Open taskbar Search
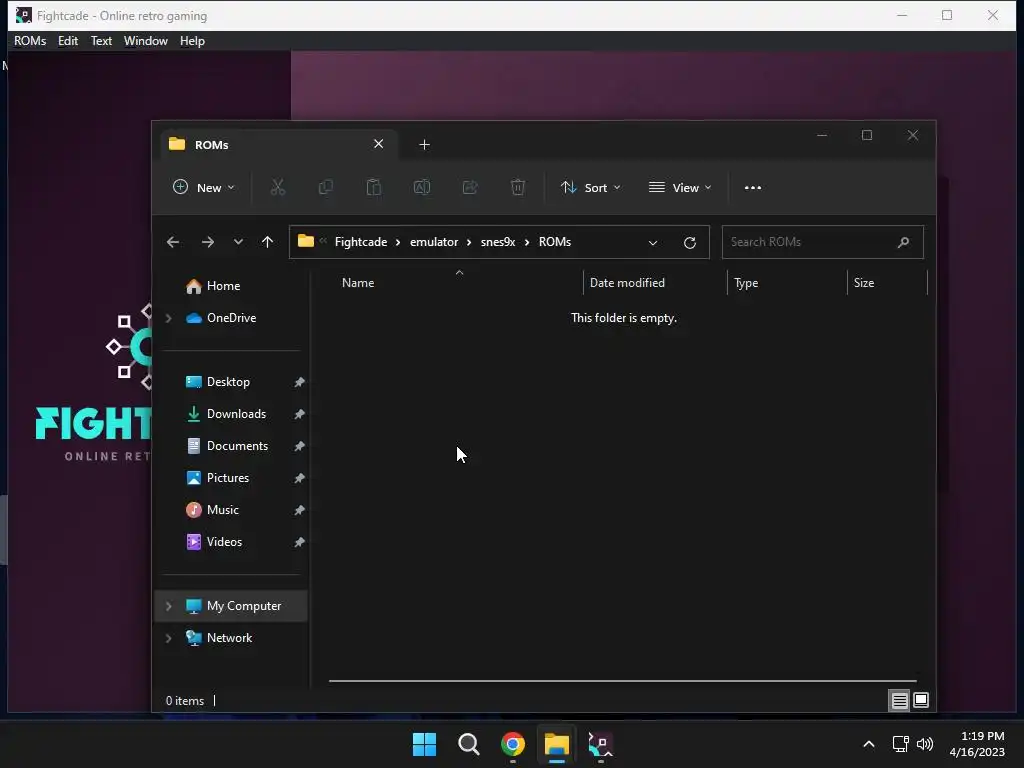Screen dimensions: 1024x768 [x=469, y=744]
